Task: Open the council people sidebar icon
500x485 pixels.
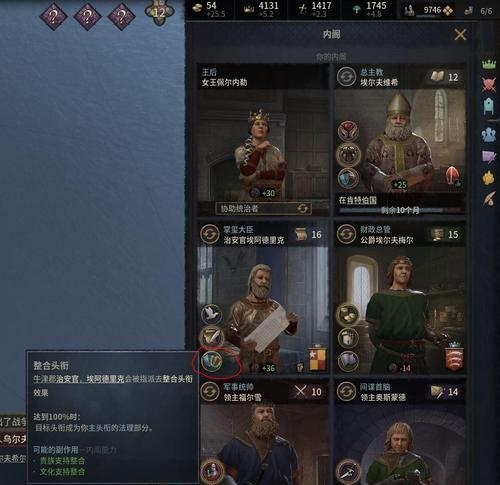Action: [x=489, y=135]
